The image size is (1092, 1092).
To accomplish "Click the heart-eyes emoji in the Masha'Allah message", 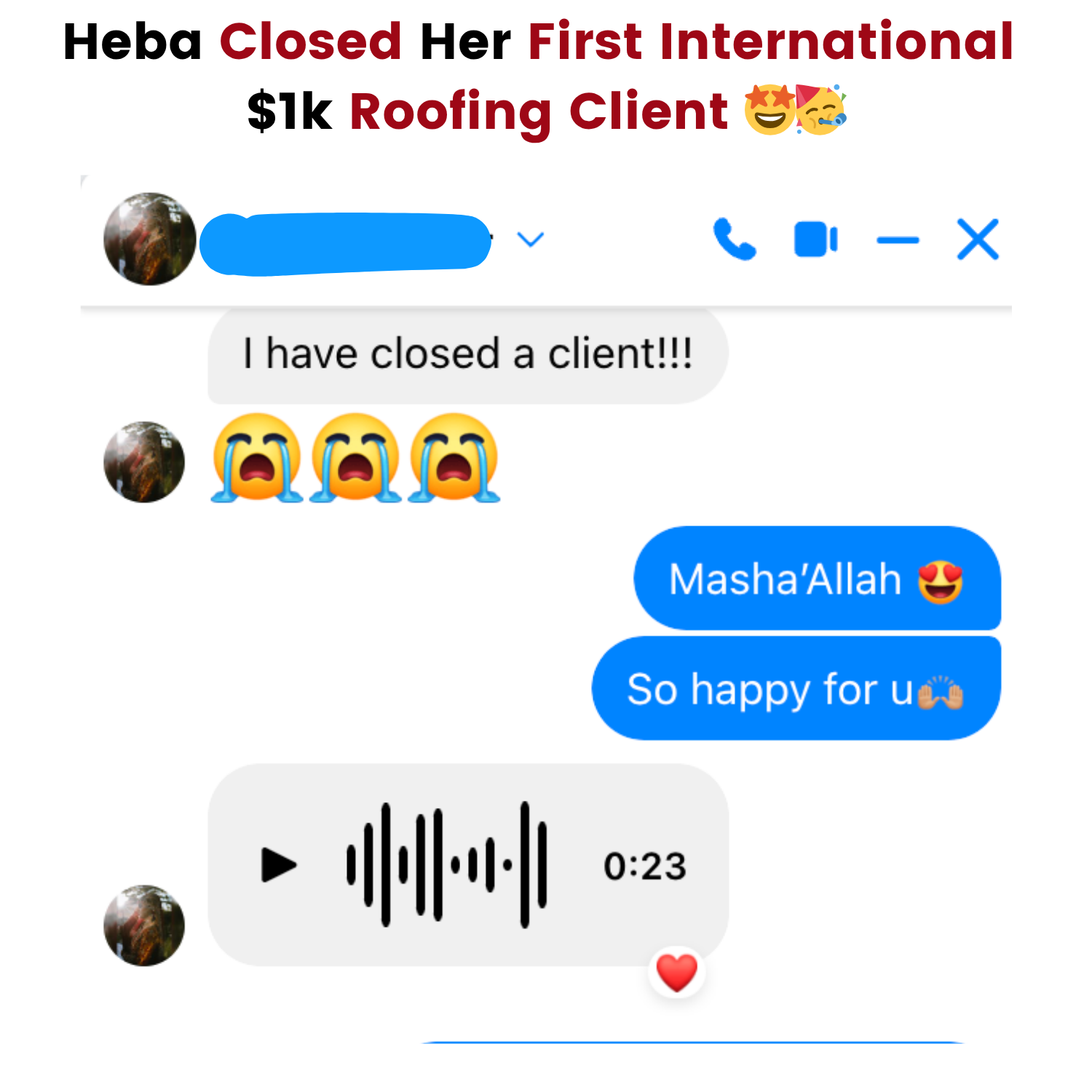I will coord(940,582).
